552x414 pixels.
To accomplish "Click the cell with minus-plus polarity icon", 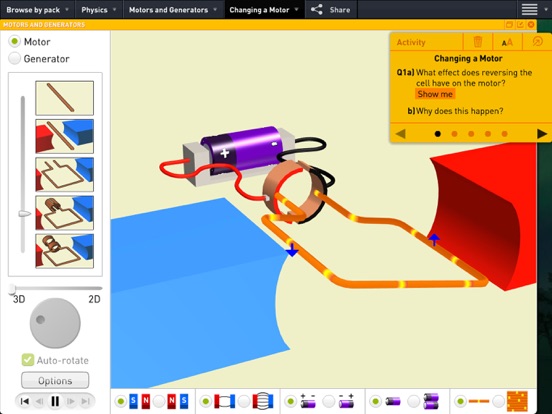I will pos(346,401).
